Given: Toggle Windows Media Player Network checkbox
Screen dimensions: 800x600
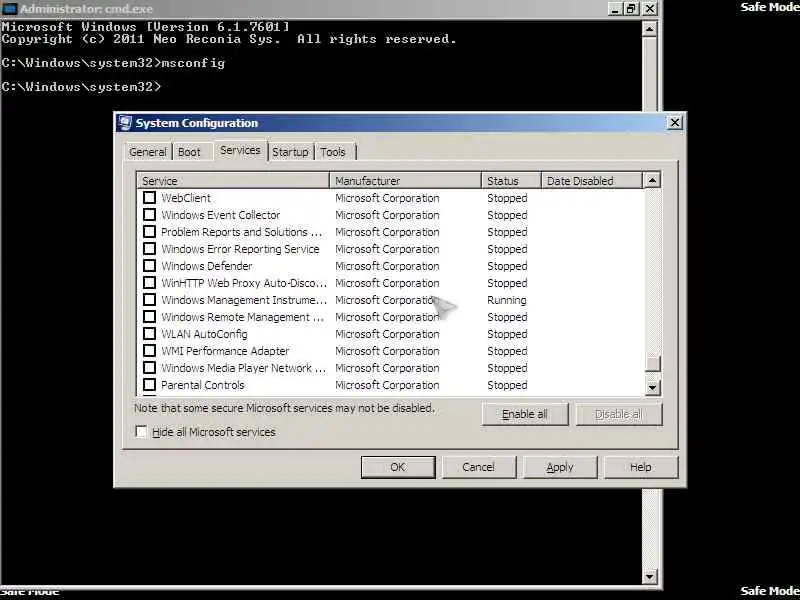Looking at the screenshot, I should click(149, 367).
